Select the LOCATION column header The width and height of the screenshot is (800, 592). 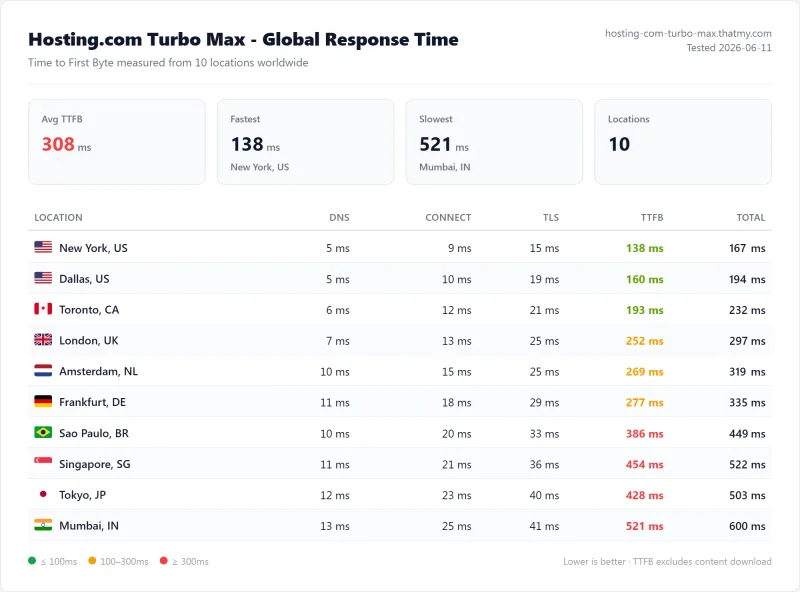pos(58,217)
